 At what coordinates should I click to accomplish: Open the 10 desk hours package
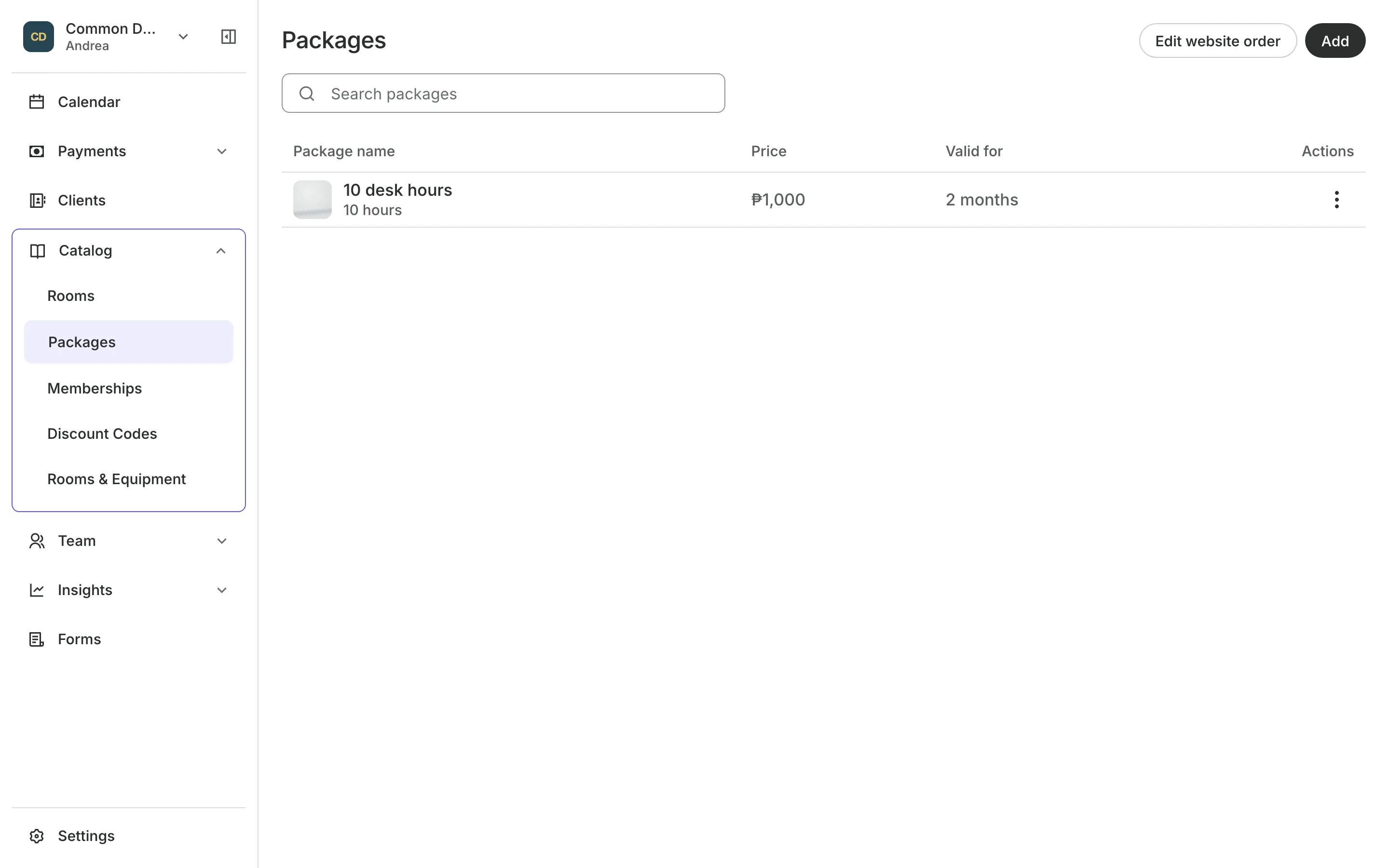(398, 190)
